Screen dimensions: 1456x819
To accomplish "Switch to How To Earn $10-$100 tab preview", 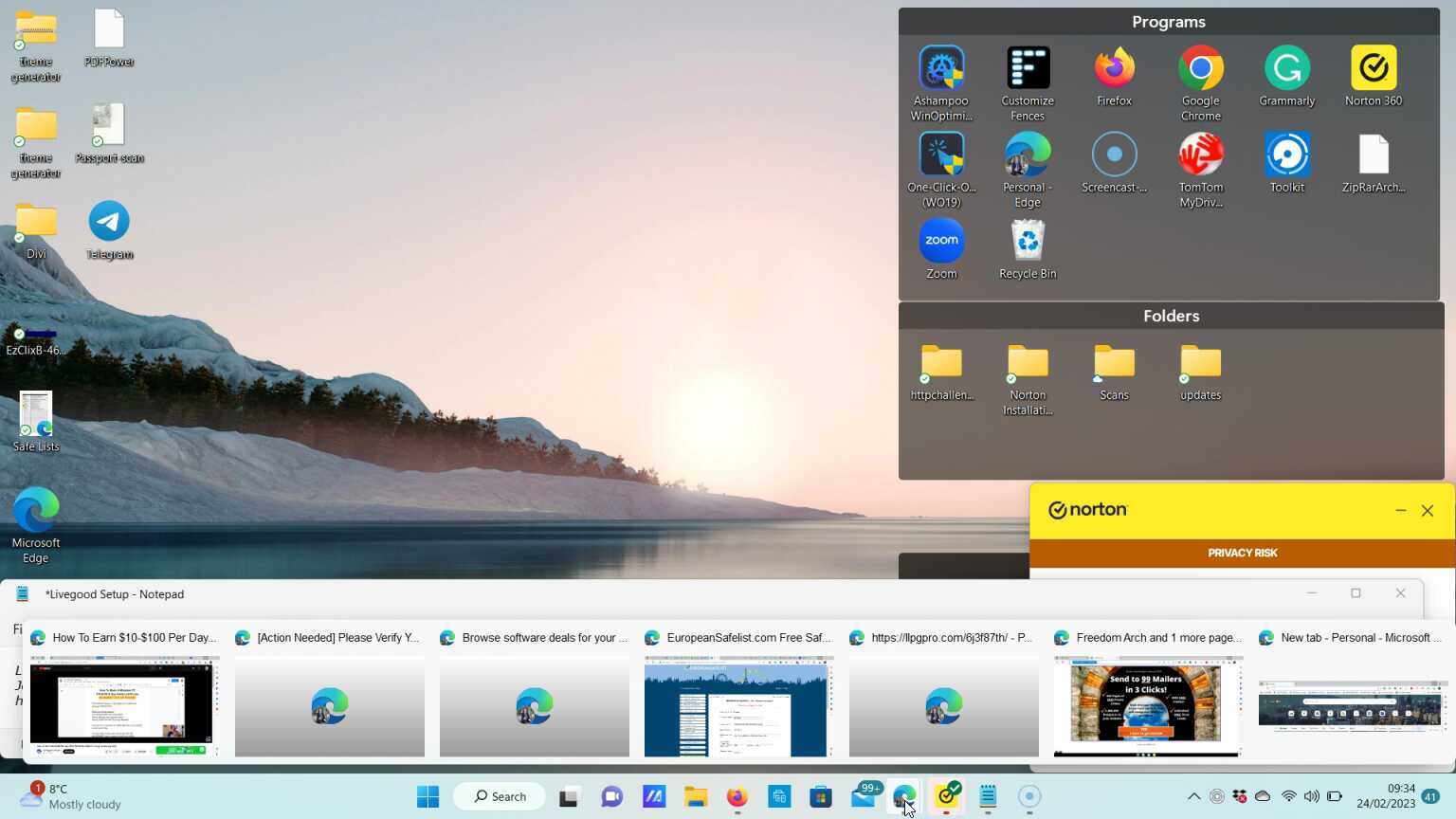I will point(124,705).
